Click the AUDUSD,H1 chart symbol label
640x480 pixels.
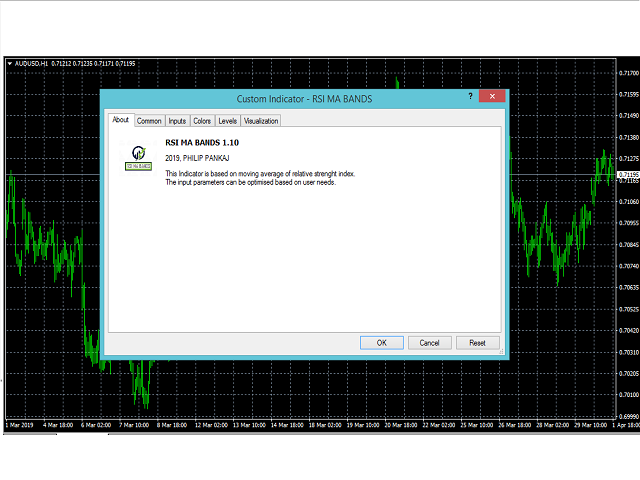click(x=33, y=63)
